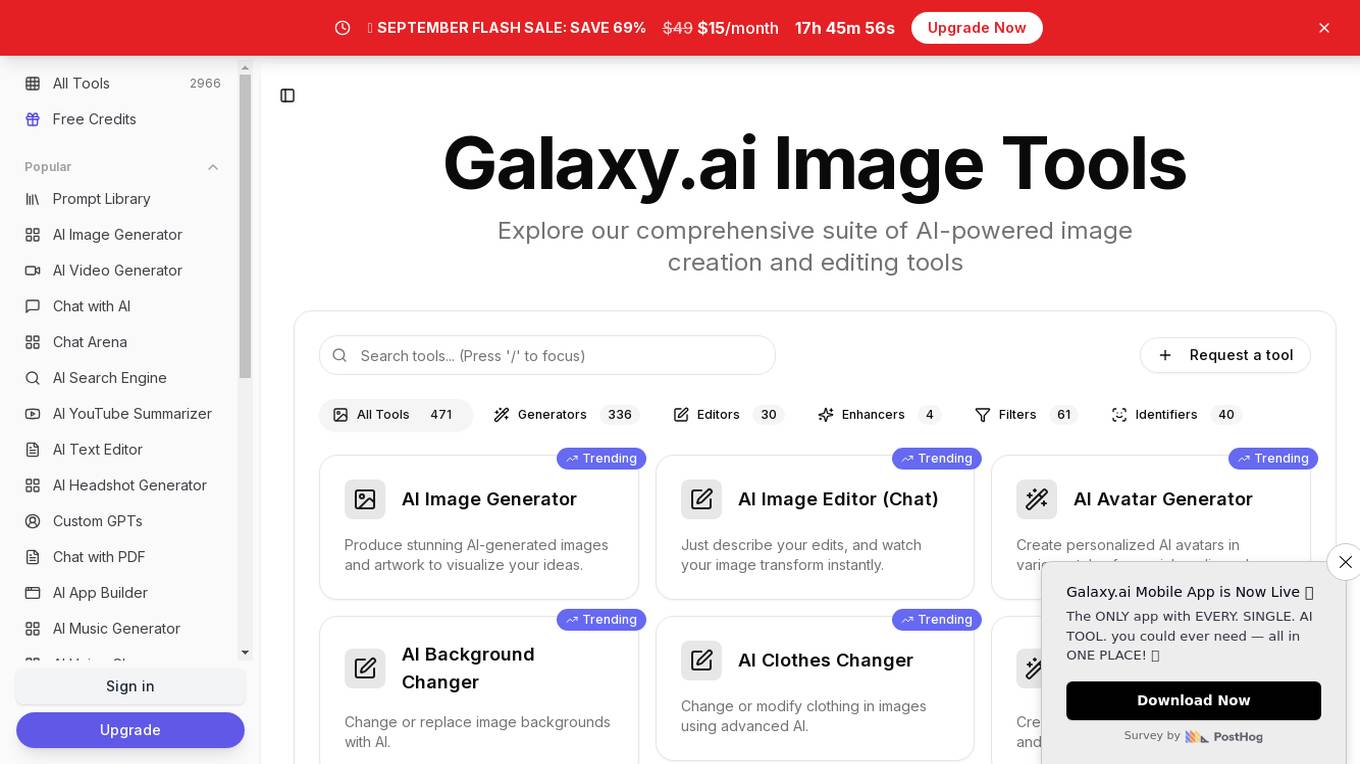Select the Filters tab
Viewport: 1360px width, 764px height.
pos(1026,415)
